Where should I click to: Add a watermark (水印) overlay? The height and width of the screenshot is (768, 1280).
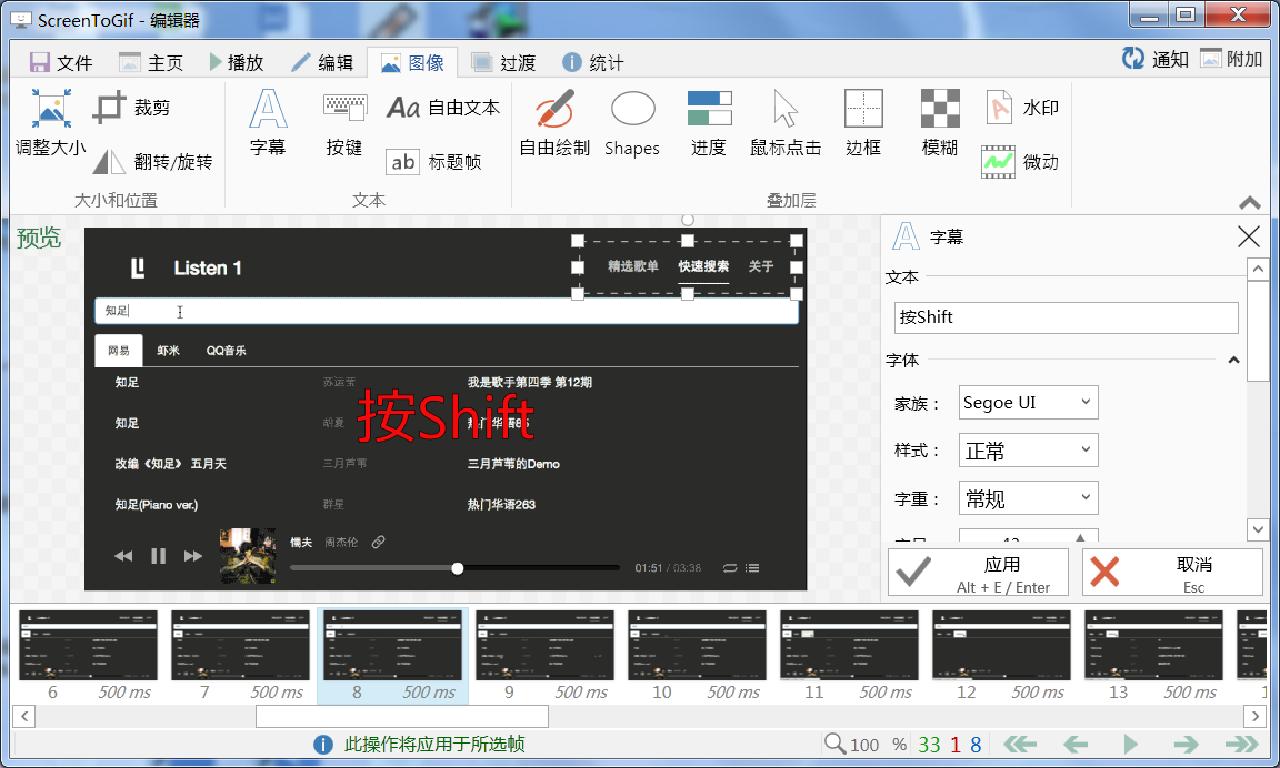tap(1015, 107)
